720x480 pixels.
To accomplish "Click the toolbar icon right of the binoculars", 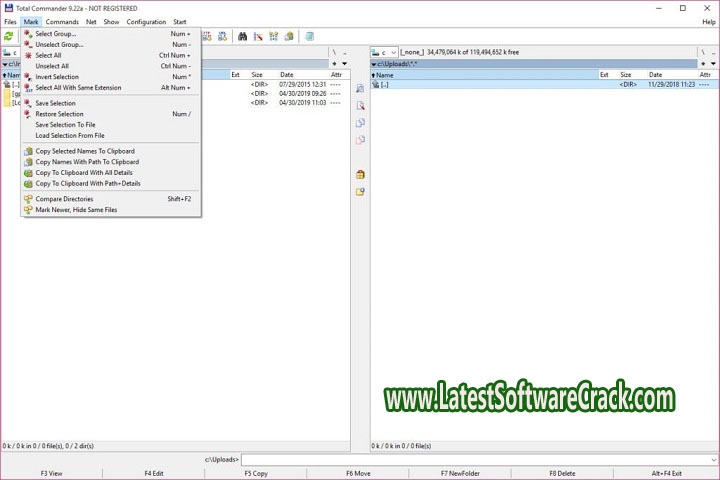I will click(258, 36).
